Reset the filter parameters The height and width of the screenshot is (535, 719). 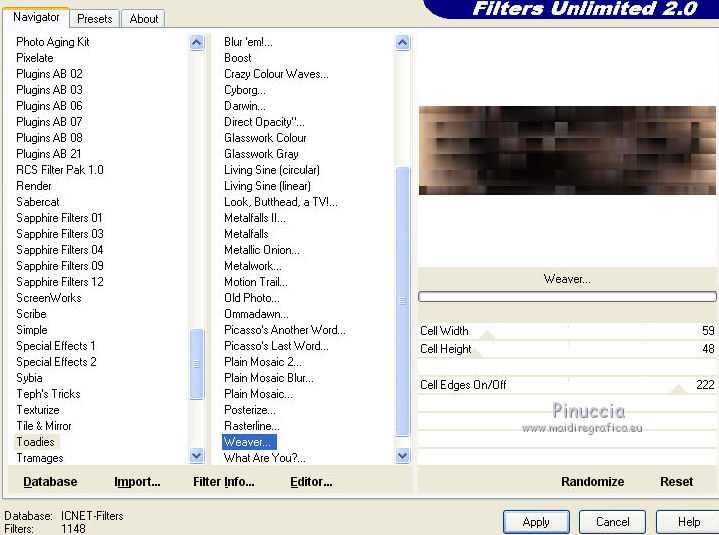point(676,482)
